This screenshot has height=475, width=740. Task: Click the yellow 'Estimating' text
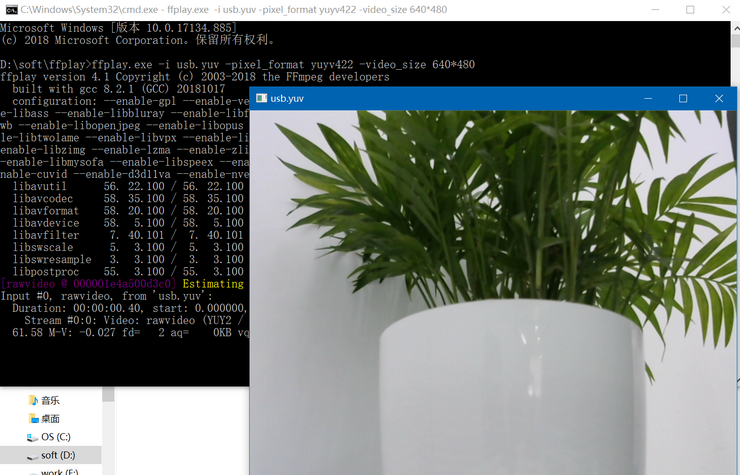[x=213, y=284]
